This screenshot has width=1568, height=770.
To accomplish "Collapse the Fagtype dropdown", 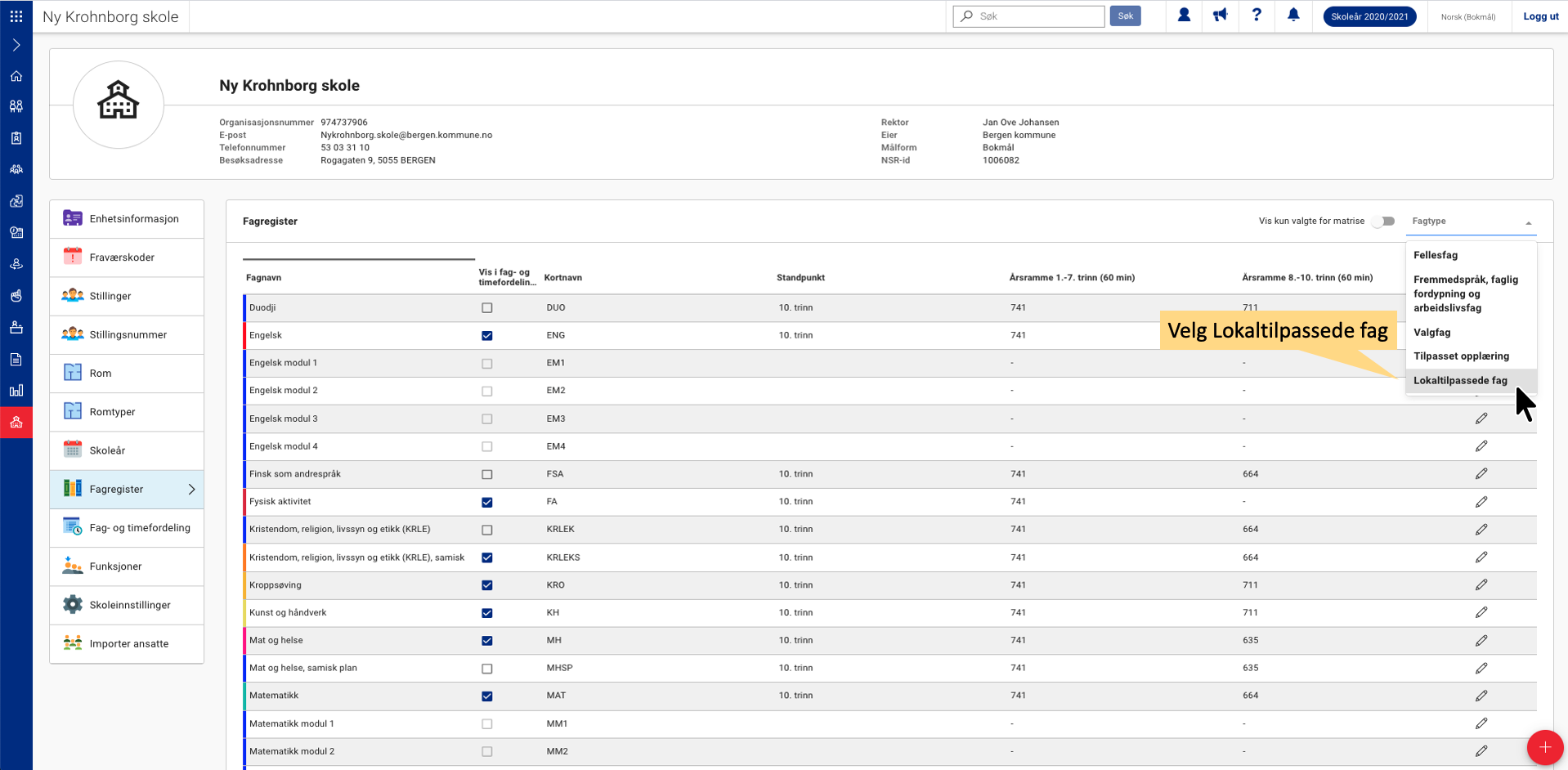I will tap(1527, 222).
